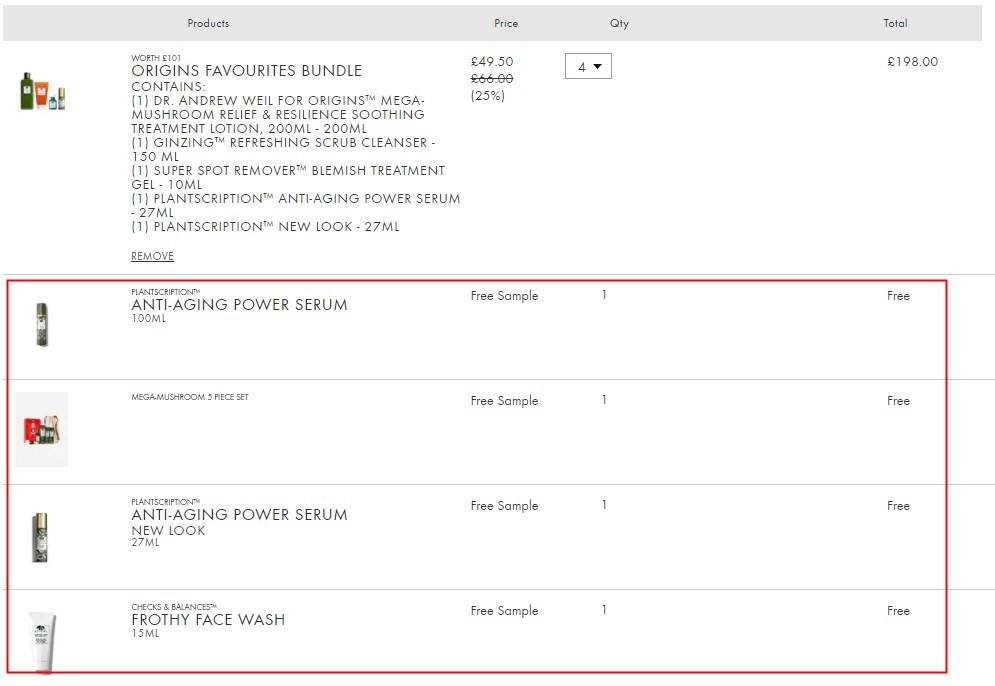Click the (25%) discount label
The image size is (995, 686).
point(487,96)
